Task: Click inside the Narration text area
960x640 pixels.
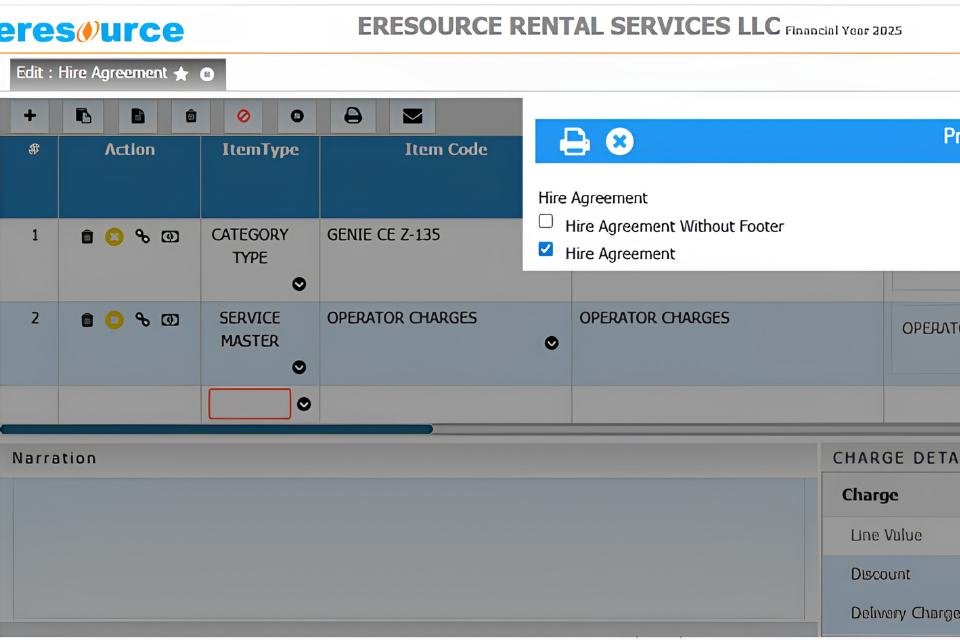Action: tap(408, 549)
